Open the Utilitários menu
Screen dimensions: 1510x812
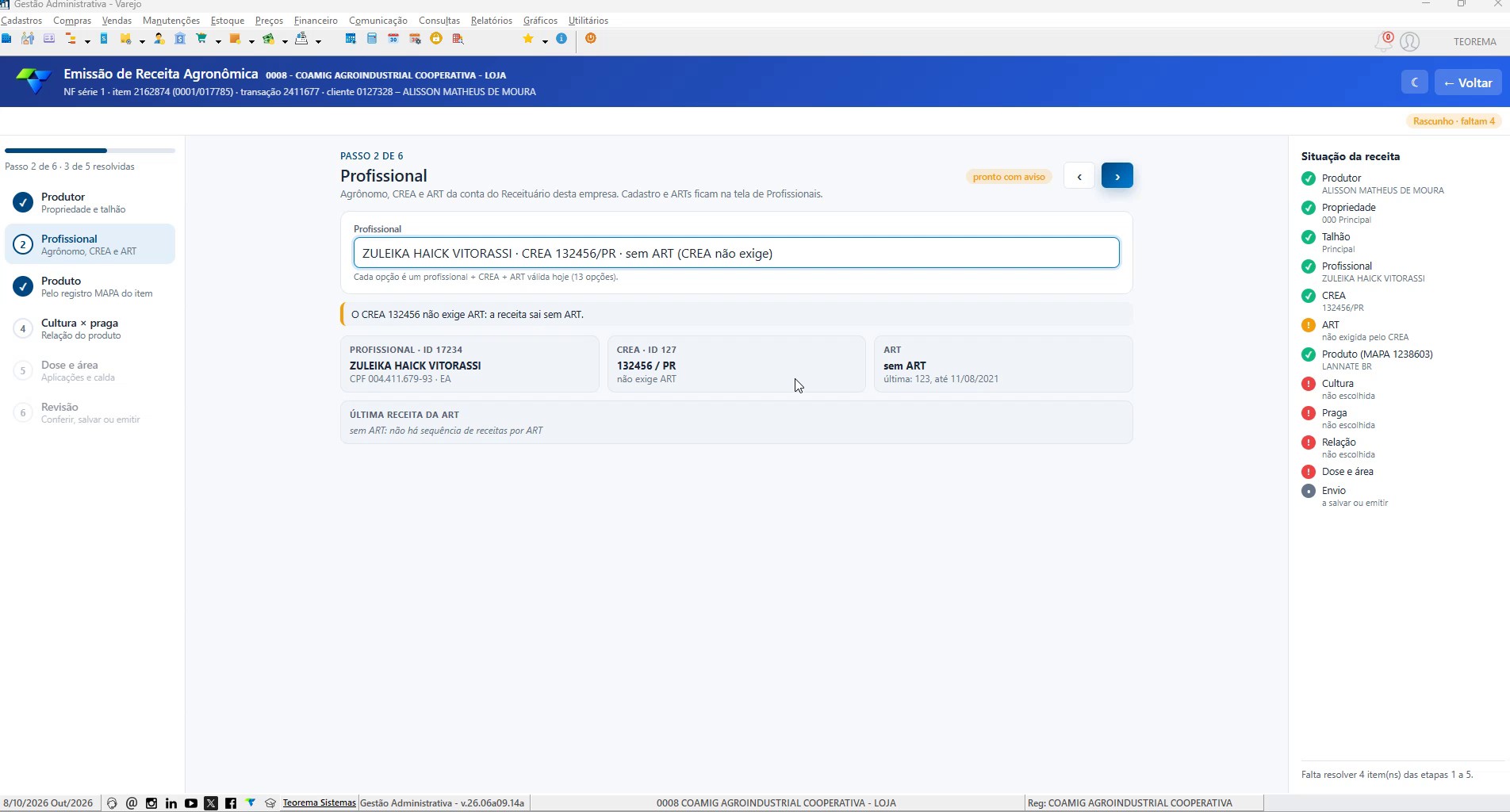point(588,21)
